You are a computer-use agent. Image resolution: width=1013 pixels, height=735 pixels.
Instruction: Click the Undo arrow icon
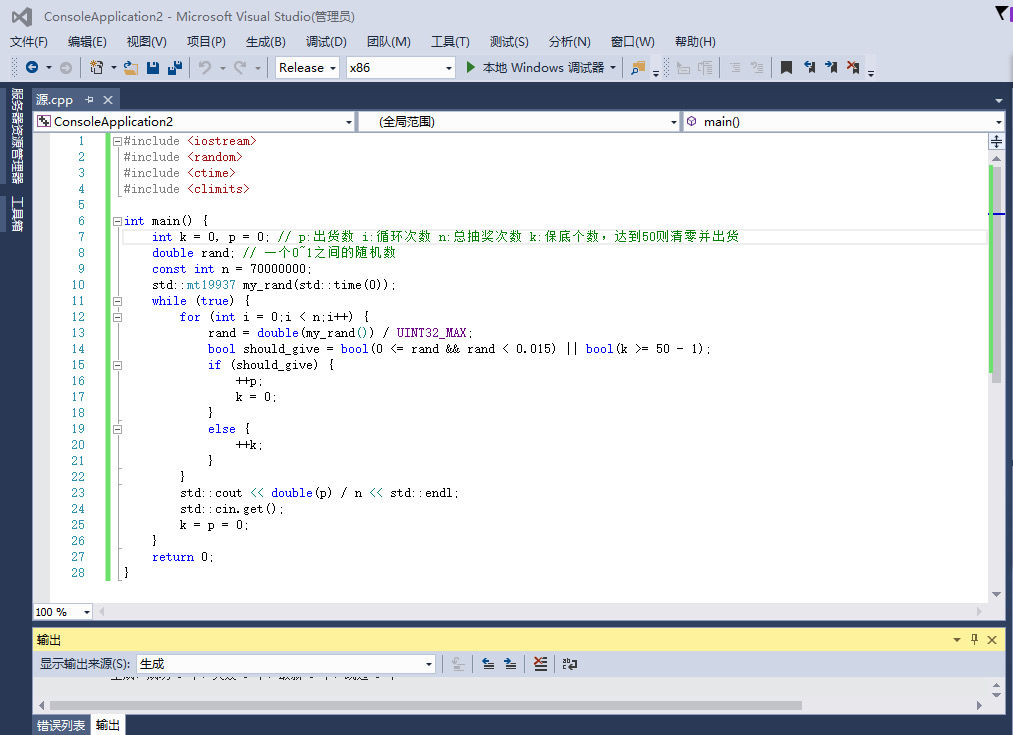(x=205, y=67)
